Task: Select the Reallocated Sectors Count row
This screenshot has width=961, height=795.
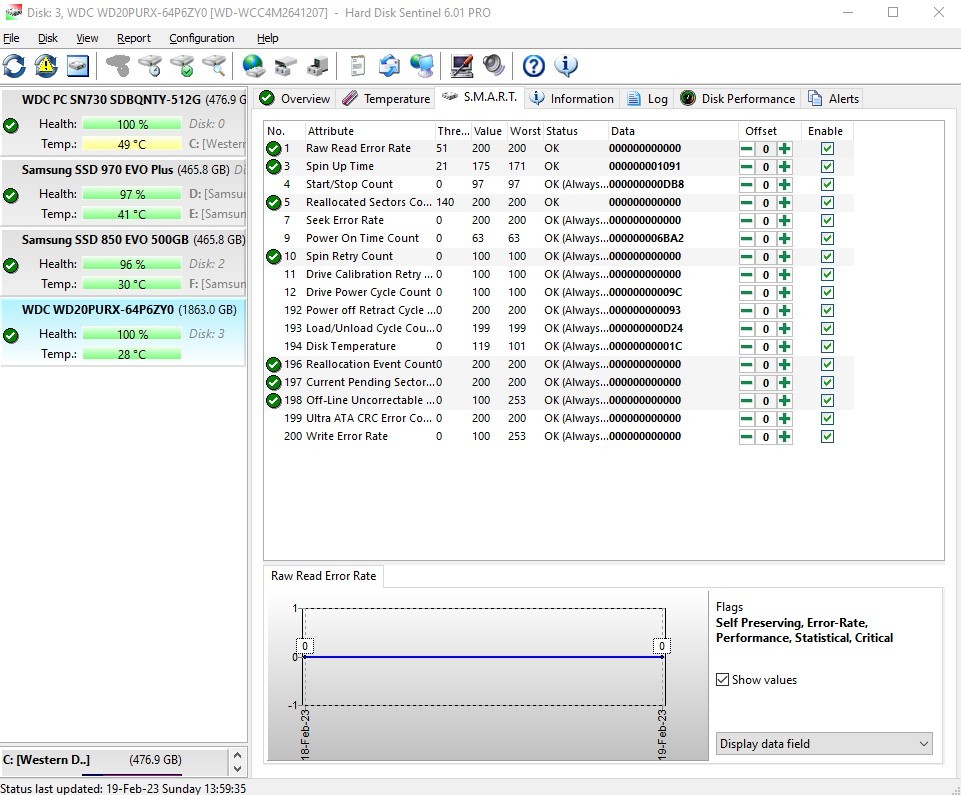Action: (368, 202)
